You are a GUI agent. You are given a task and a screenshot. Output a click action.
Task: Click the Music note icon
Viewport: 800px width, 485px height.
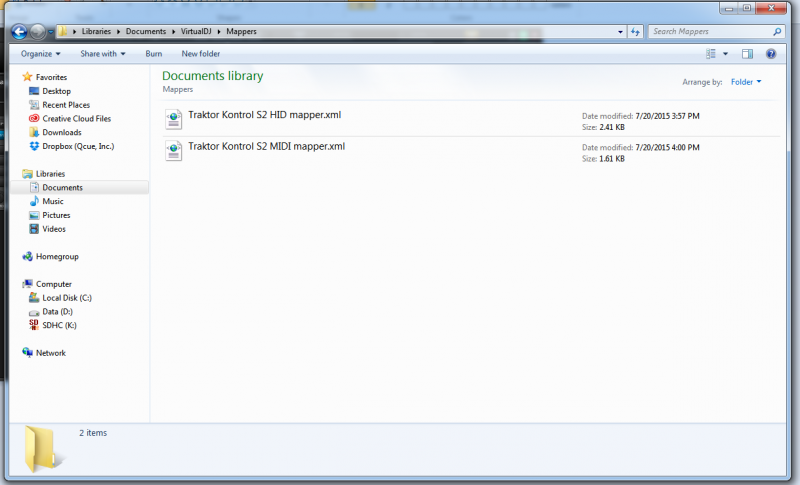coord(34,201)
